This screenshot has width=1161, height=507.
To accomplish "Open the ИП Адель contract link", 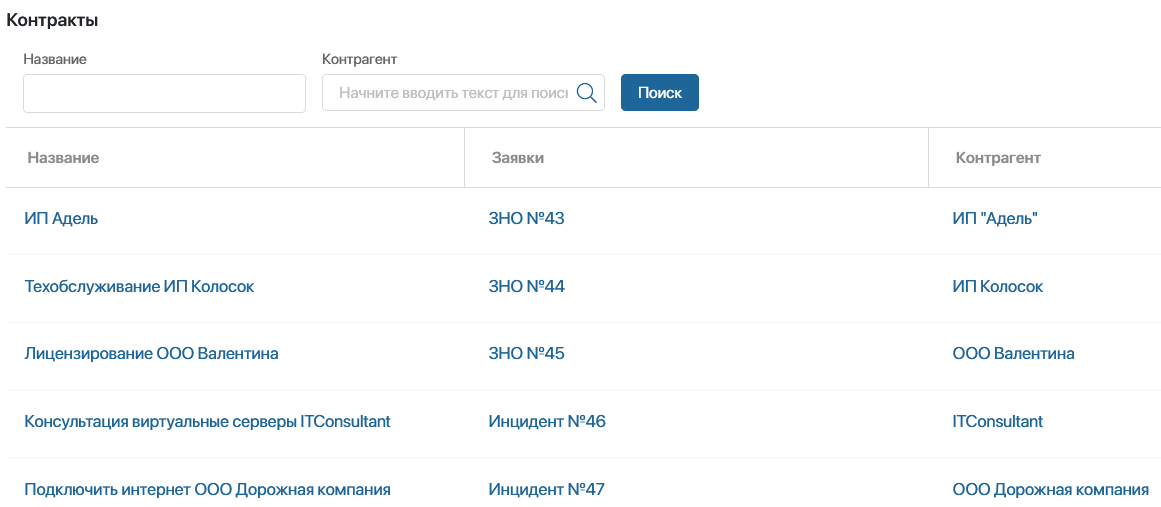I will click(x=61, y=218).
